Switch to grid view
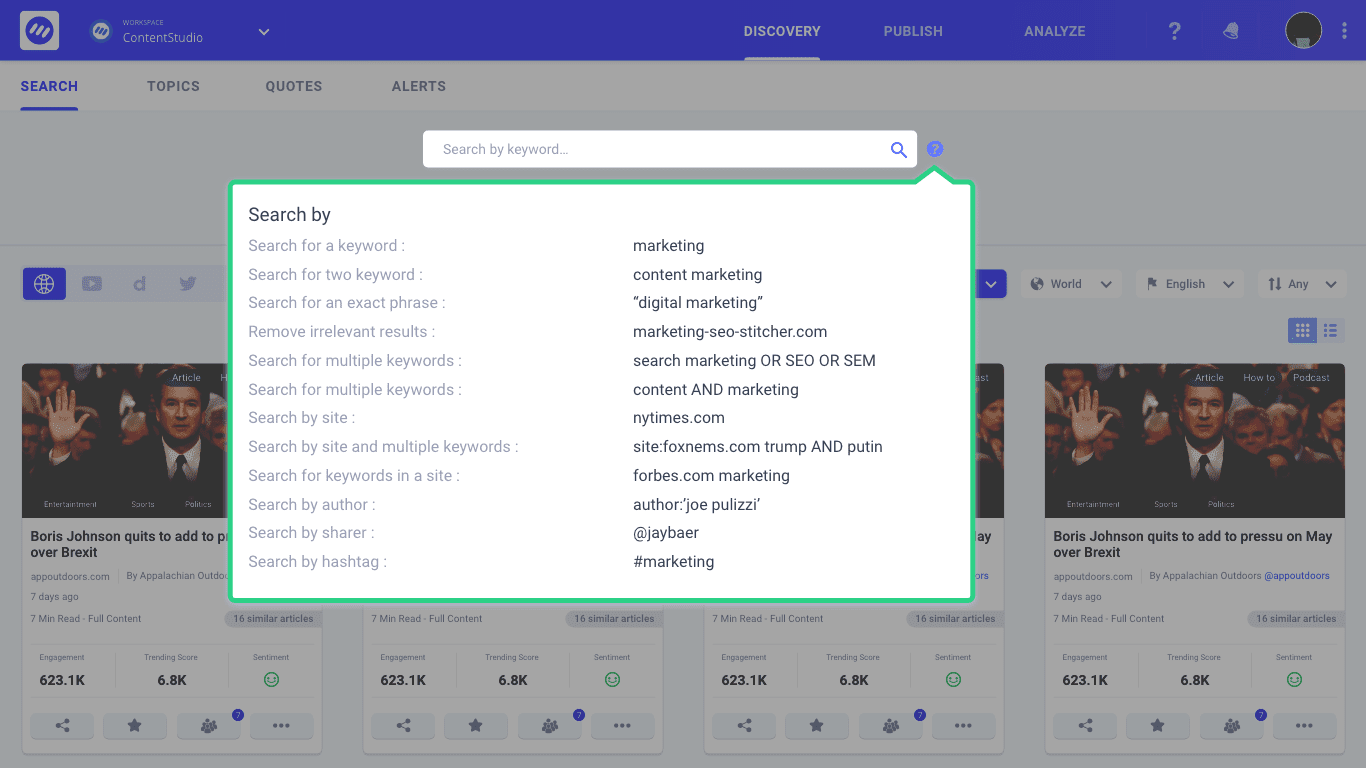This screenshot has width=1366, height=768. click(1302, 330)
